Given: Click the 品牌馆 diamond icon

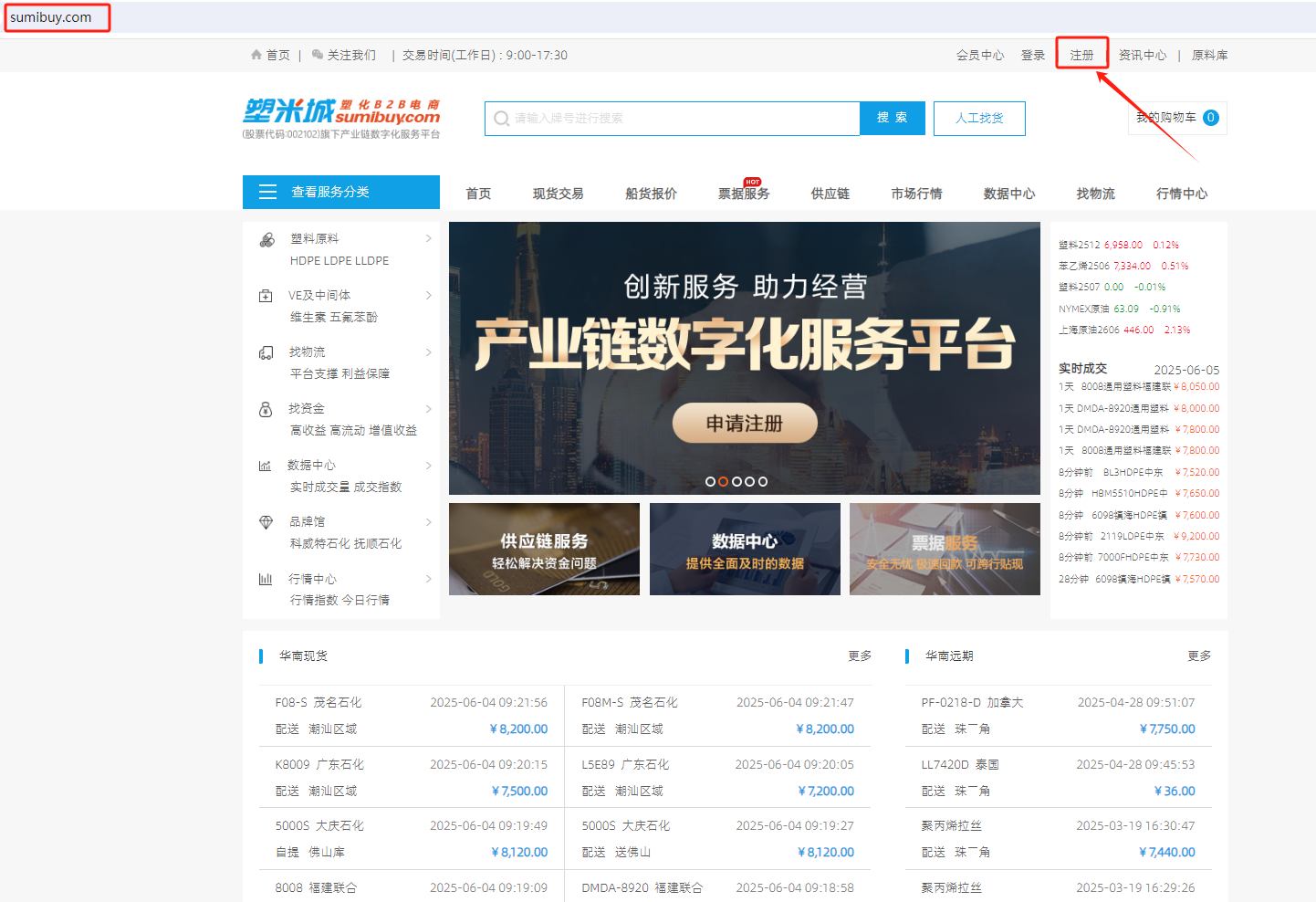Looking at the screenshot, I should click(266, 522).
